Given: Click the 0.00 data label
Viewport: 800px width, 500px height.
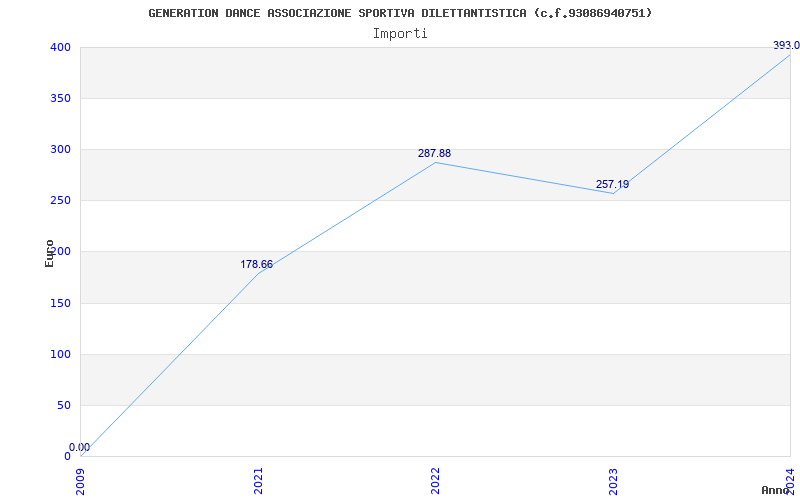Looking at the screenshot, I should point(80,447).
